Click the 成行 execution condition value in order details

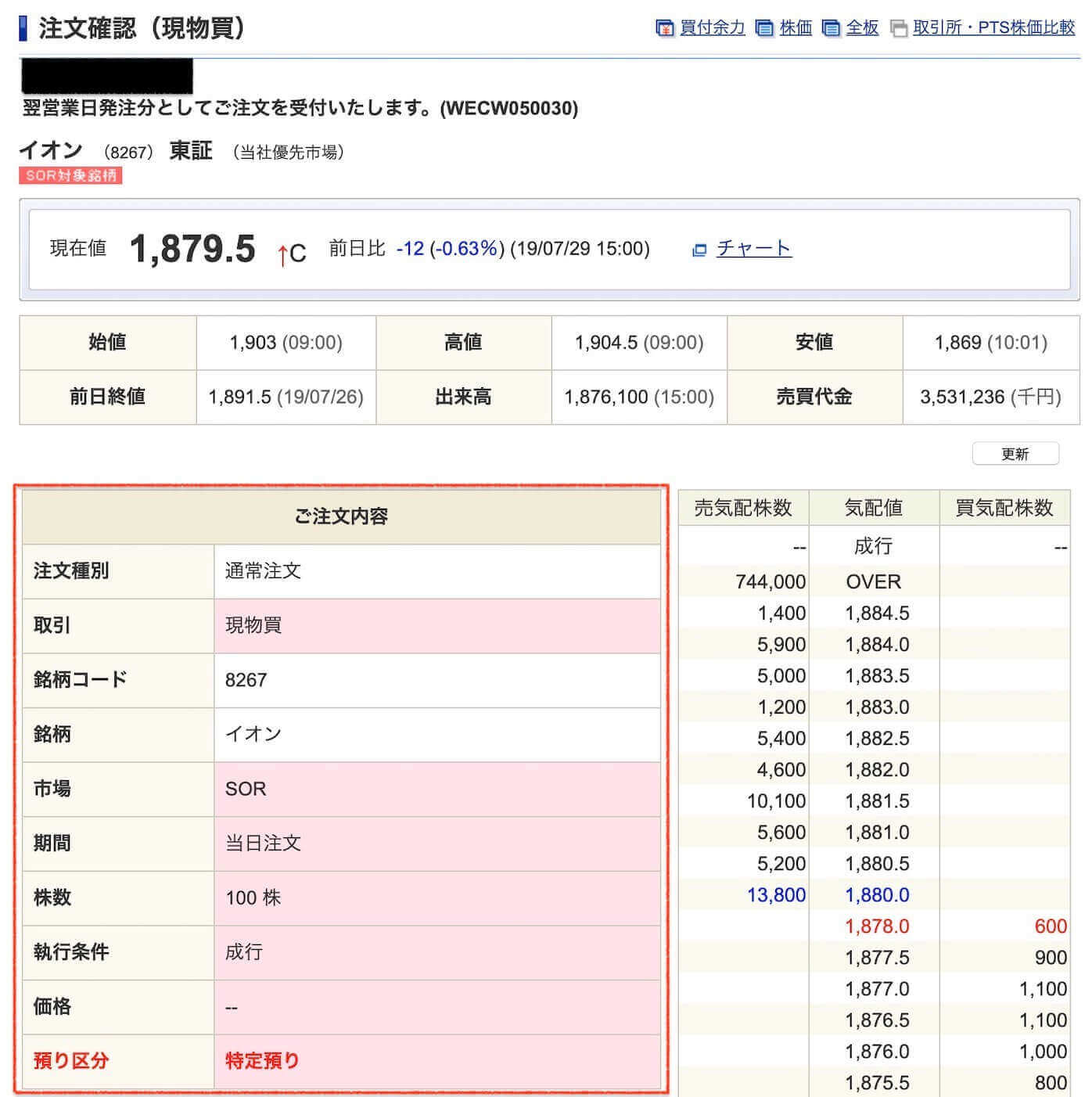(244, 951)
